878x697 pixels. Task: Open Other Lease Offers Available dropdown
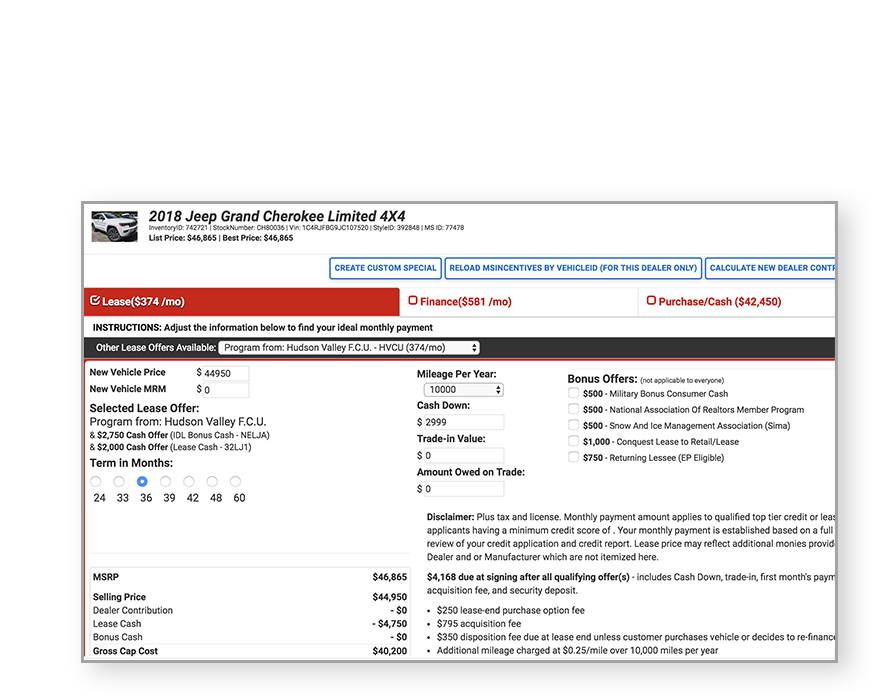point(349,348)
